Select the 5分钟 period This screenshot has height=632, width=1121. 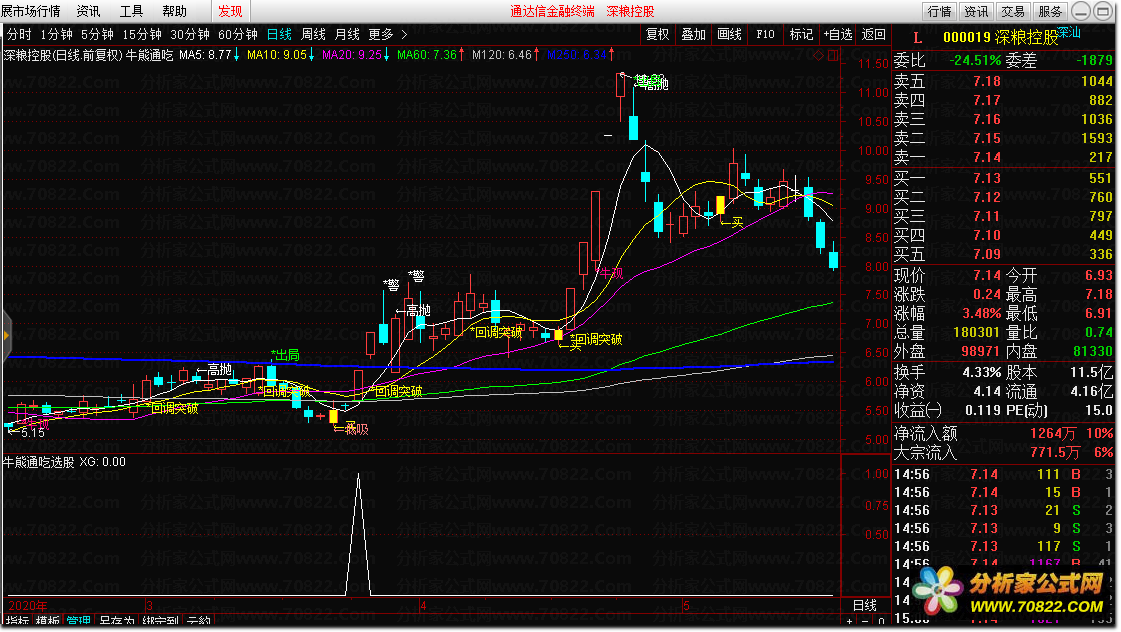(x=97, y=34)
